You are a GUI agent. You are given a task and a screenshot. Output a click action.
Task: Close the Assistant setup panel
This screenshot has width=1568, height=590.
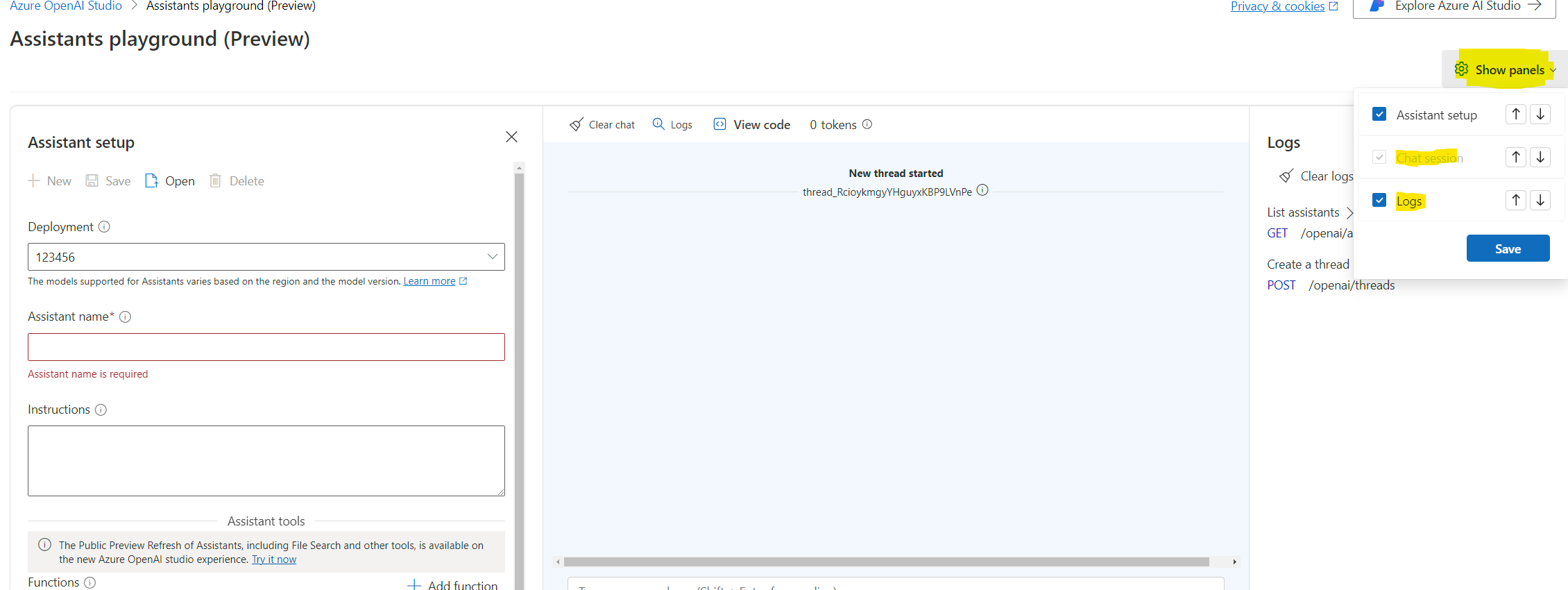[x=511, y=137]
